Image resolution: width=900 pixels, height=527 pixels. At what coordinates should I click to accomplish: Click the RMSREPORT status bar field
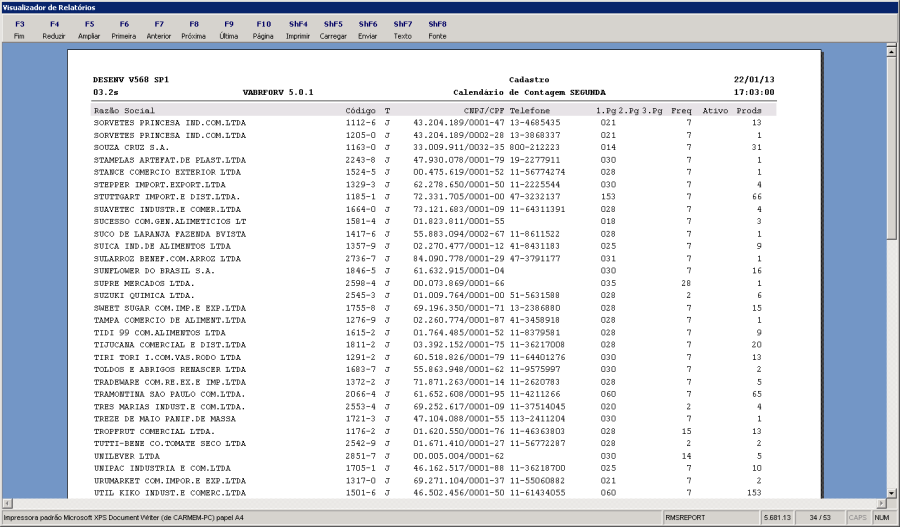point(711,518)
